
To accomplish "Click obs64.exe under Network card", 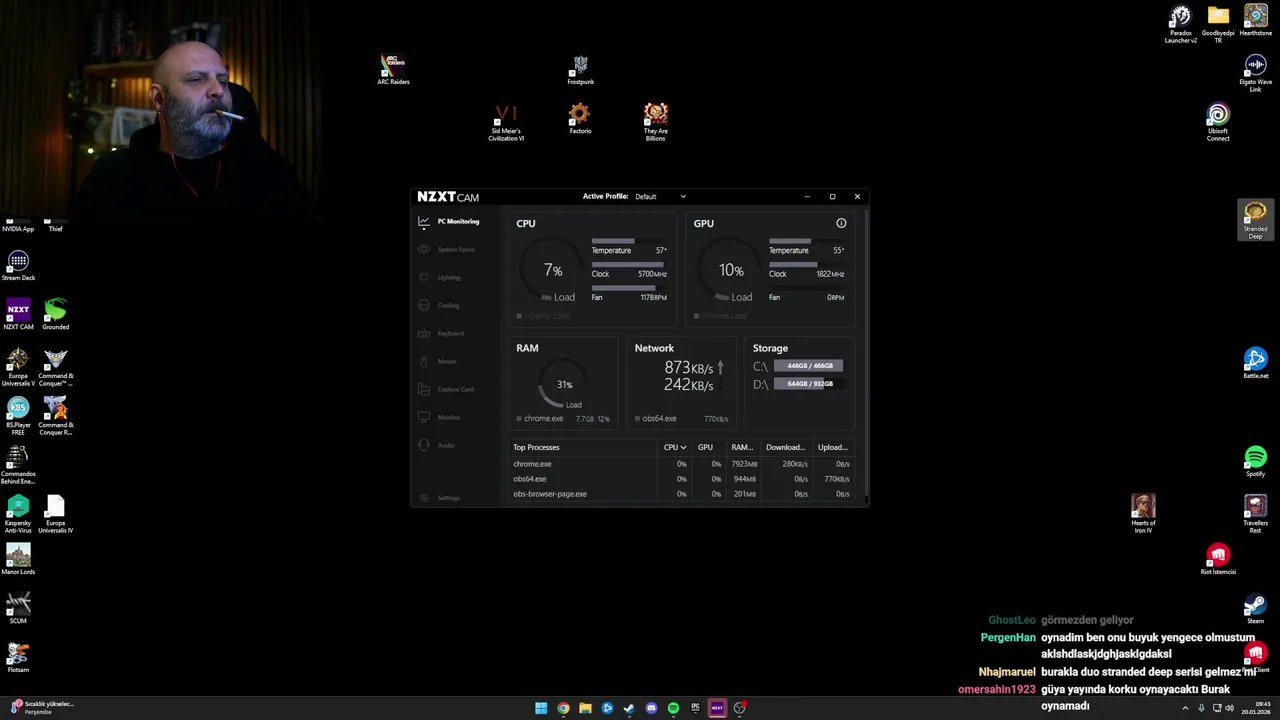I will [x=659, y=419].
